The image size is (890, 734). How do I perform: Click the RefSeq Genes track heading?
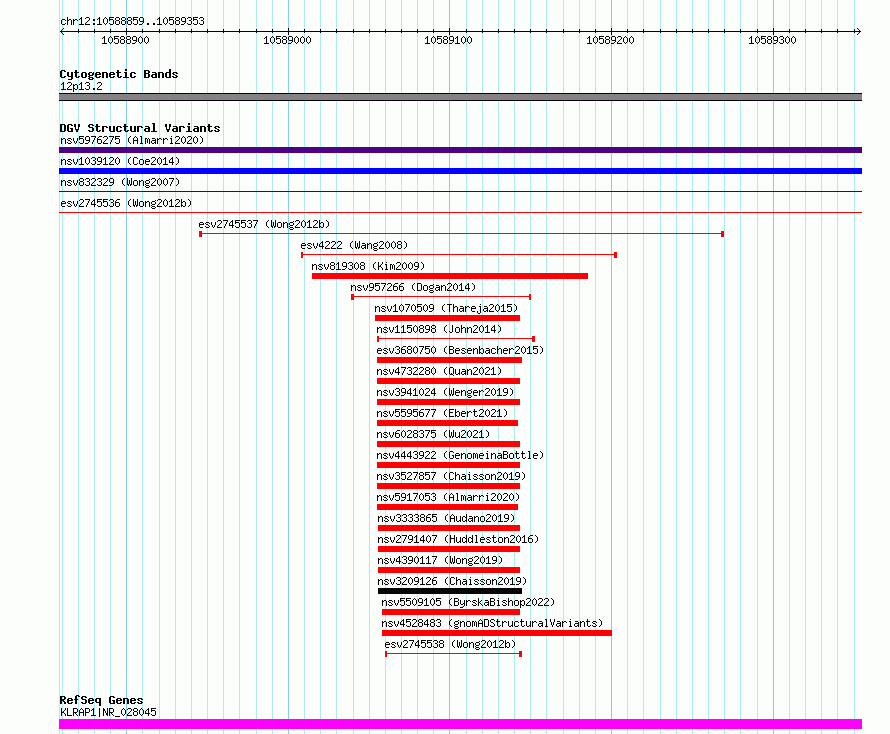click(101, 700)
